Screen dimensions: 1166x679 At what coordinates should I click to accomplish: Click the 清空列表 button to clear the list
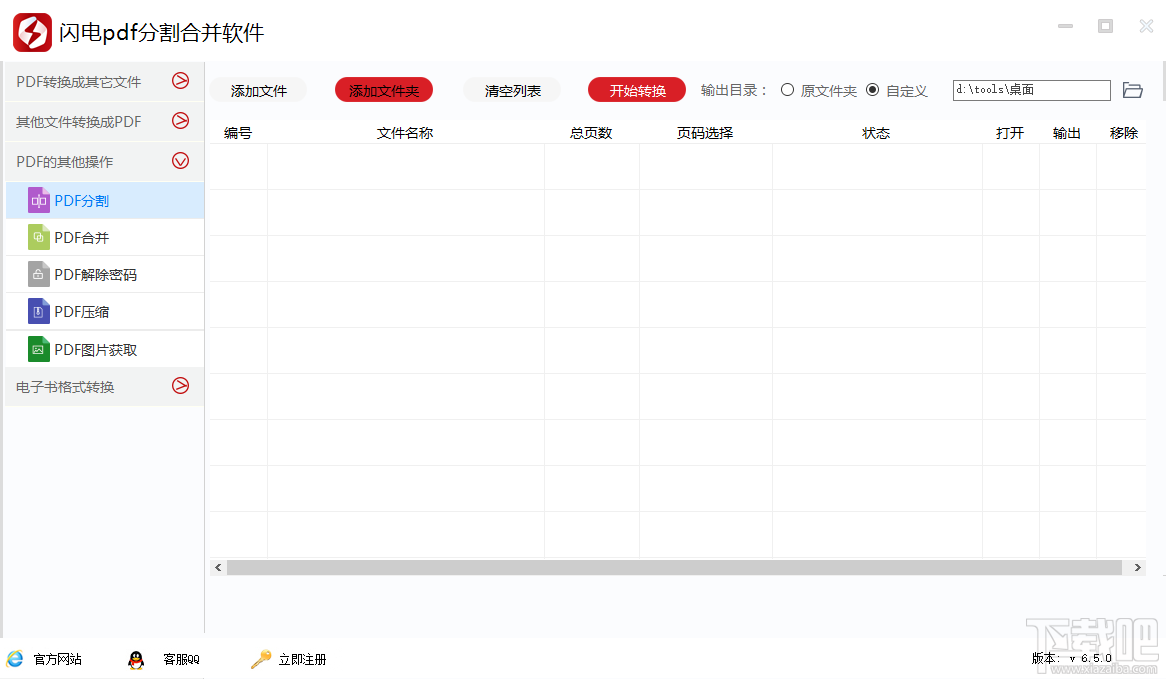[511, 90]
